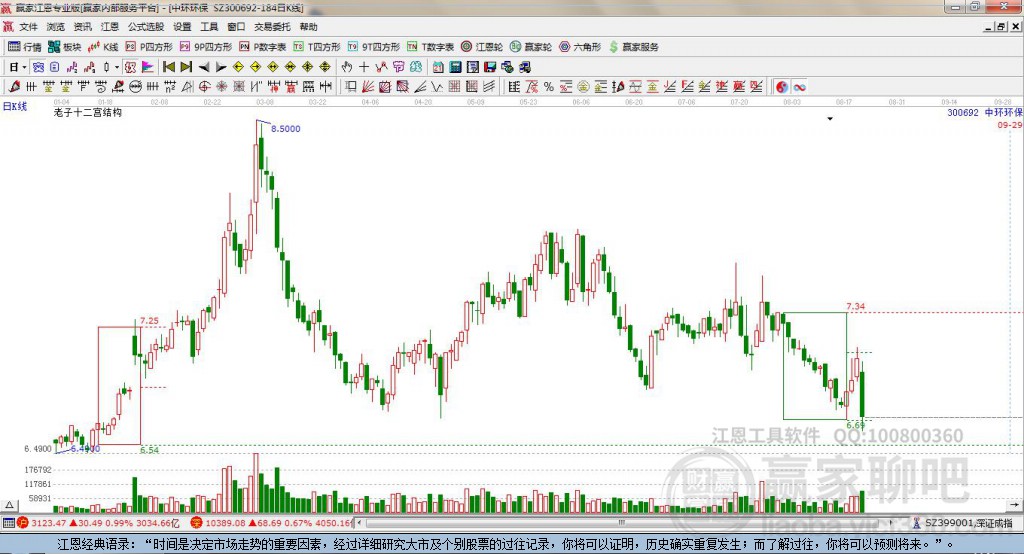Click yellow diamond left-arrow icon
The width and height of the screenshot is (1024, 554).
pyautogui.click(x=238, y=67)
